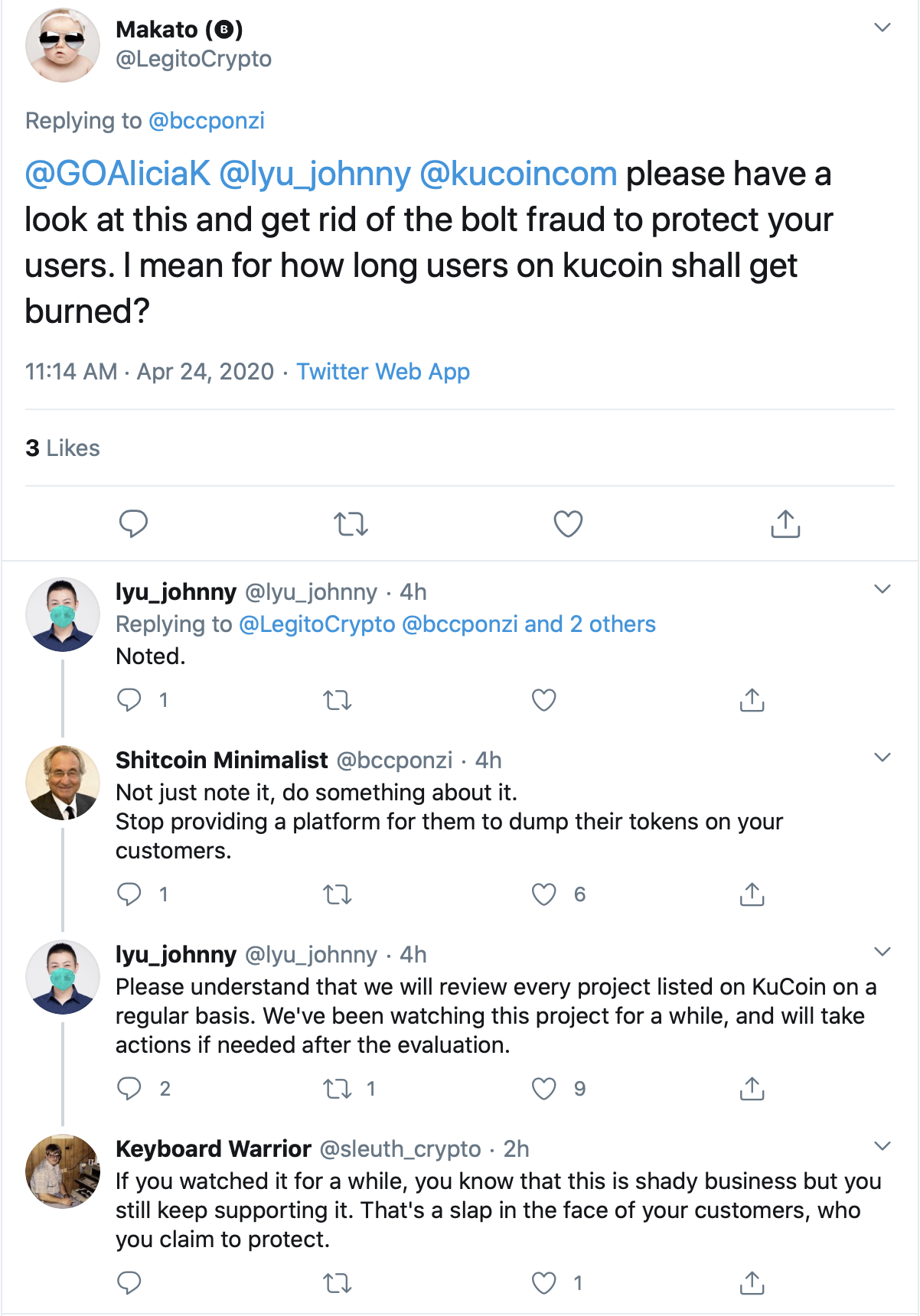The height and width of the screenshot is (1316, 920).
Task: Open the @kucoincom mention link
Action: pos(518,174)
